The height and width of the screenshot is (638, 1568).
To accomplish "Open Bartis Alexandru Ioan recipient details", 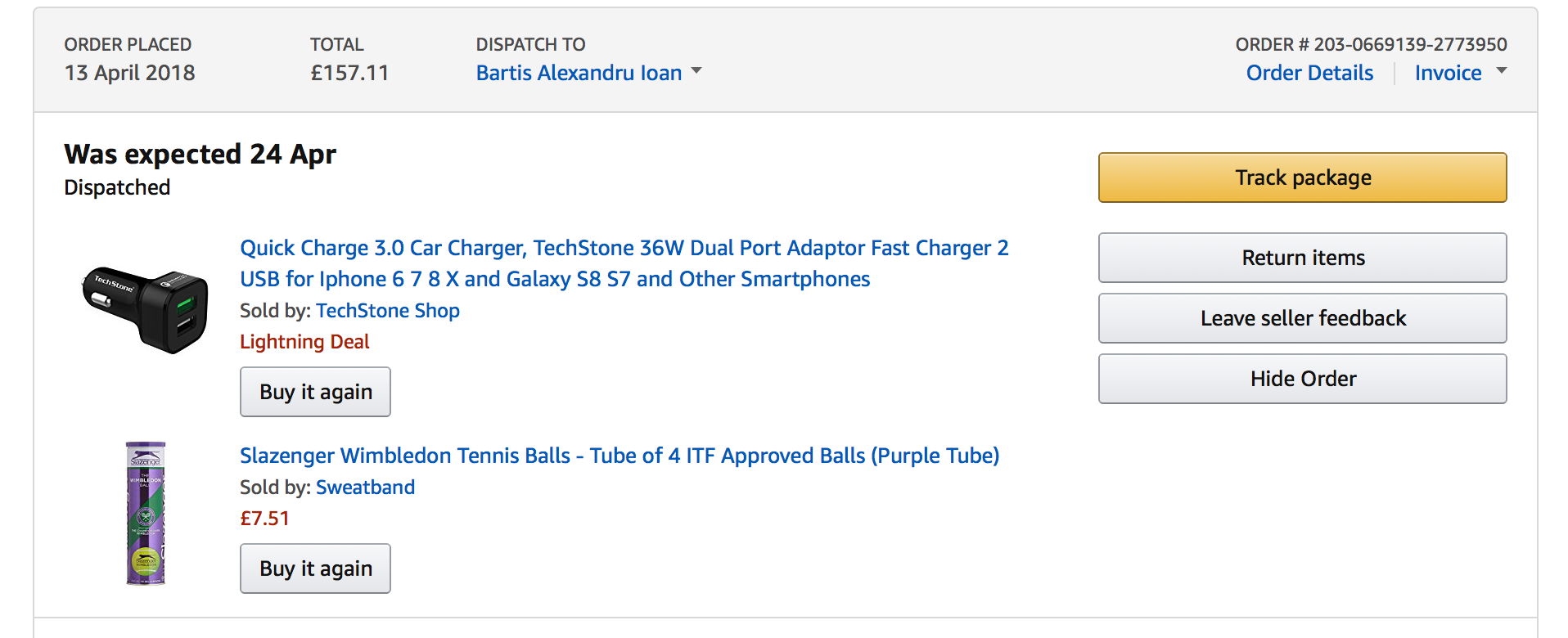I will 579,73.
